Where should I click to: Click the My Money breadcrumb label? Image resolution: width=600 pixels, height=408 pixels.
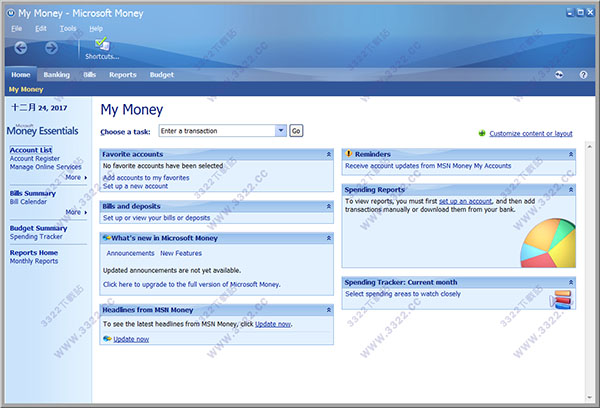26,89
